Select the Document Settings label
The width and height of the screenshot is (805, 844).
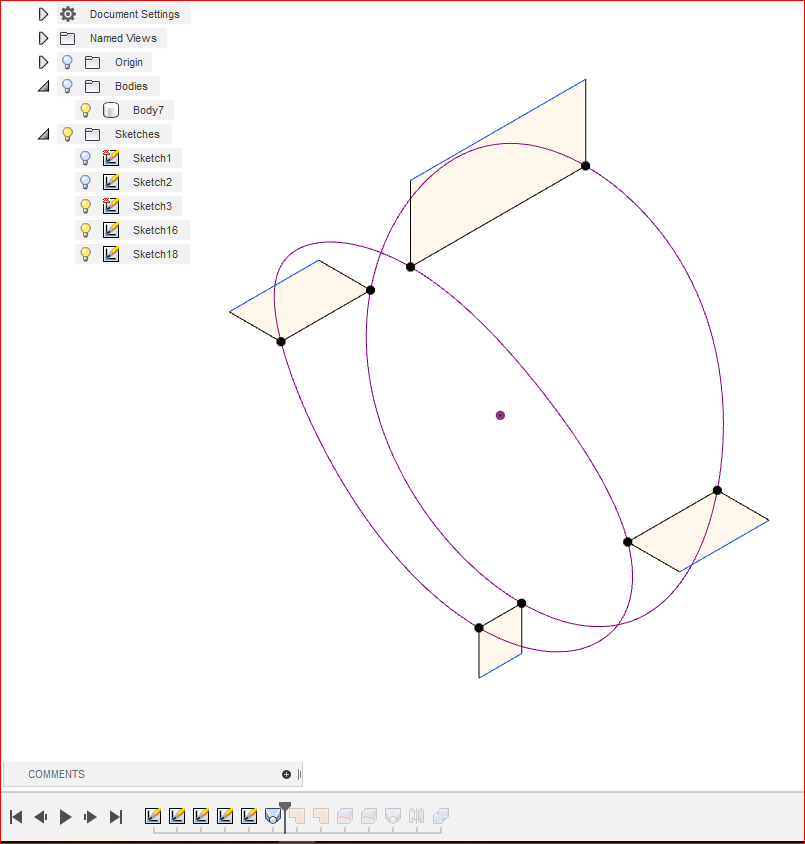135,14
